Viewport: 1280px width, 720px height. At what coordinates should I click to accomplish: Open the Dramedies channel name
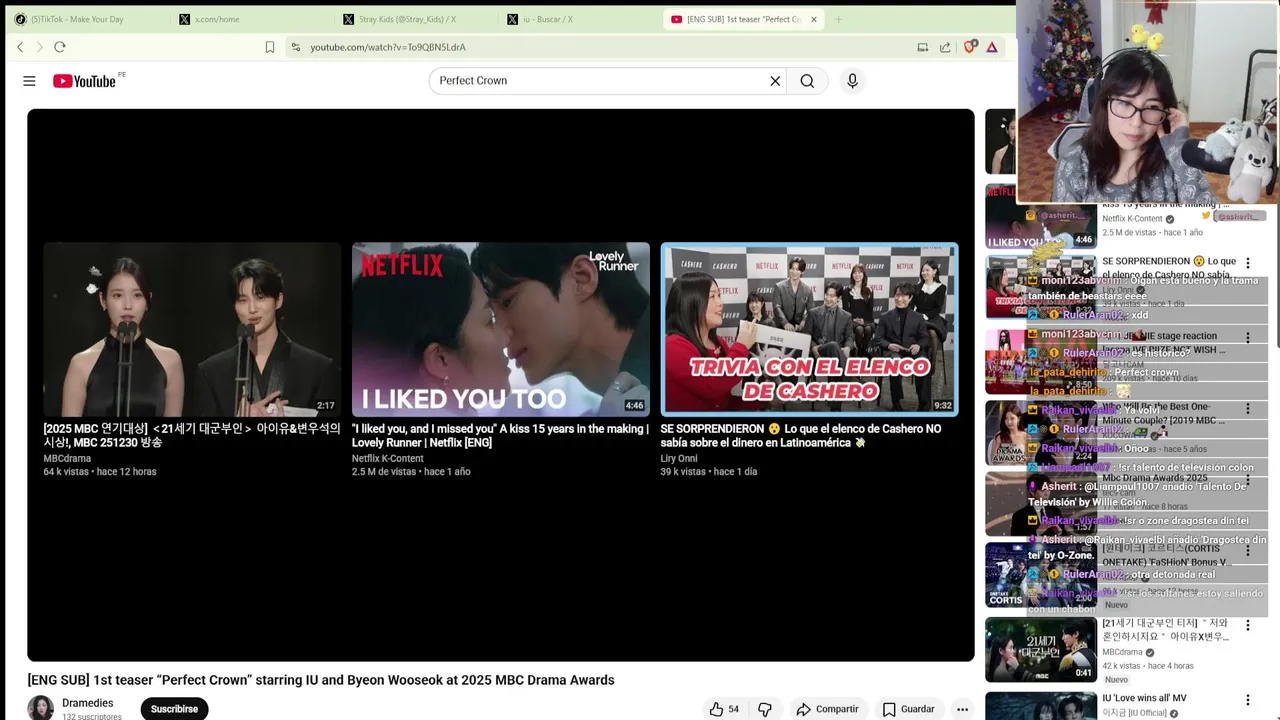click(87, 703)
